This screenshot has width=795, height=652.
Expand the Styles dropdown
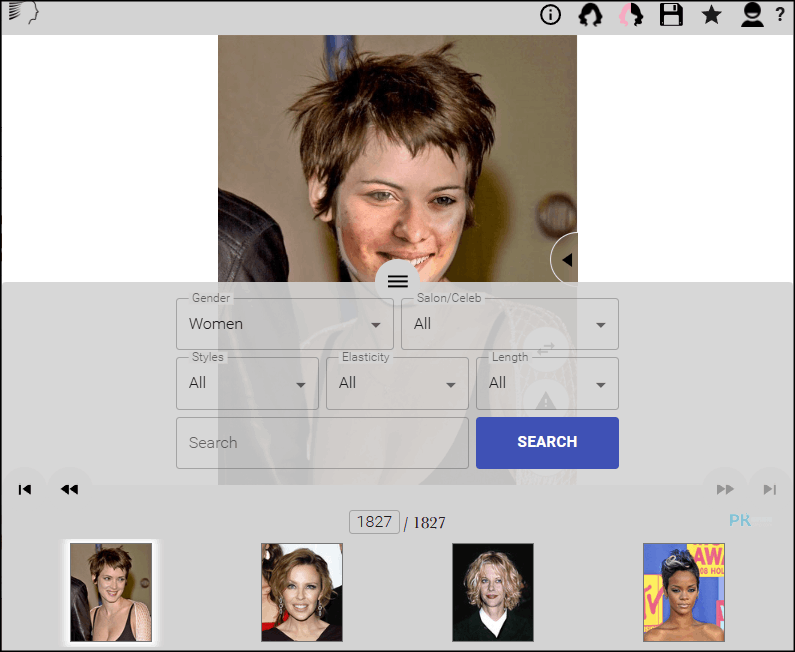tap(247, 383)
